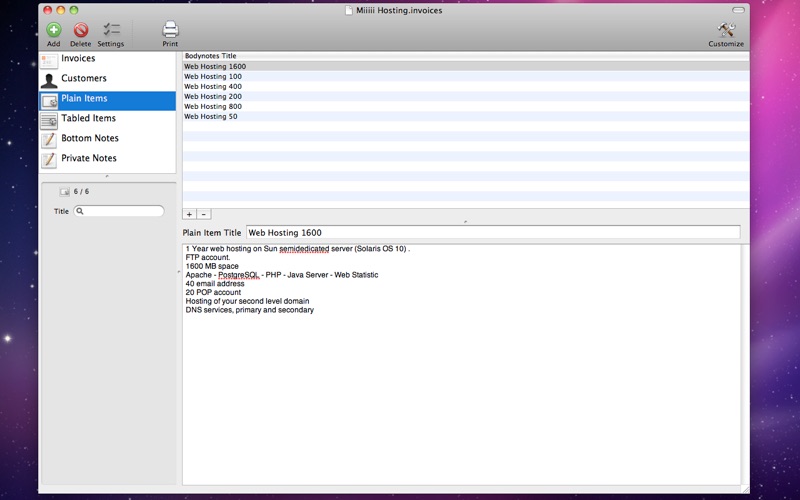
Task: Open the search magnifier dropdown in Title field
Action: pyautogui.click(x=81, y=212)
